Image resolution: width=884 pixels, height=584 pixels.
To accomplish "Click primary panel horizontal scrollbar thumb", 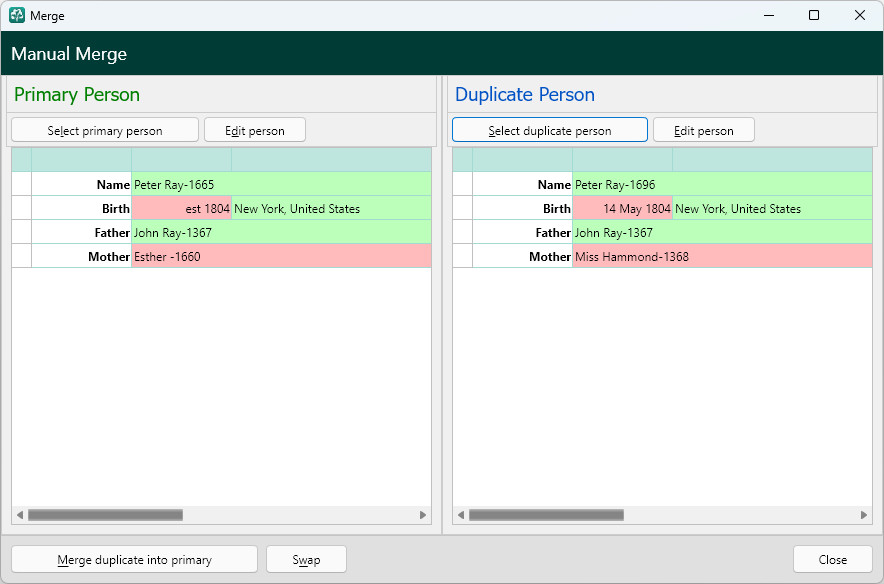I will tap(105, 515).
